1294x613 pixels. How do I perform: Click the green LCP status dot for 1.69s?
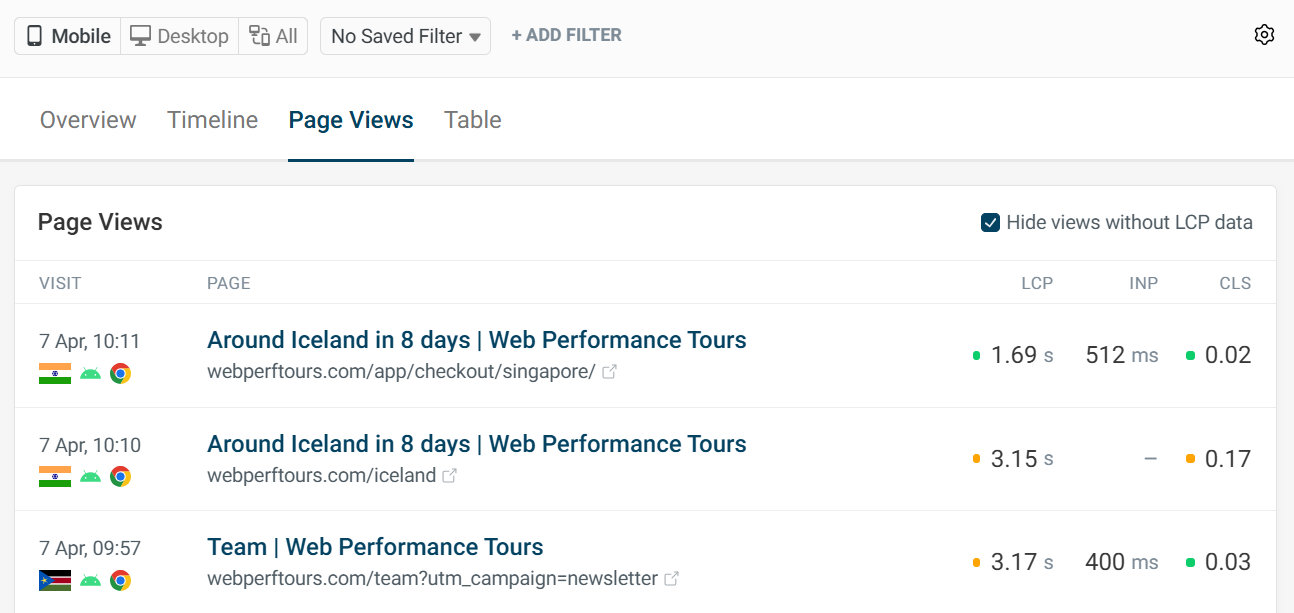click(x=976, y=353)
